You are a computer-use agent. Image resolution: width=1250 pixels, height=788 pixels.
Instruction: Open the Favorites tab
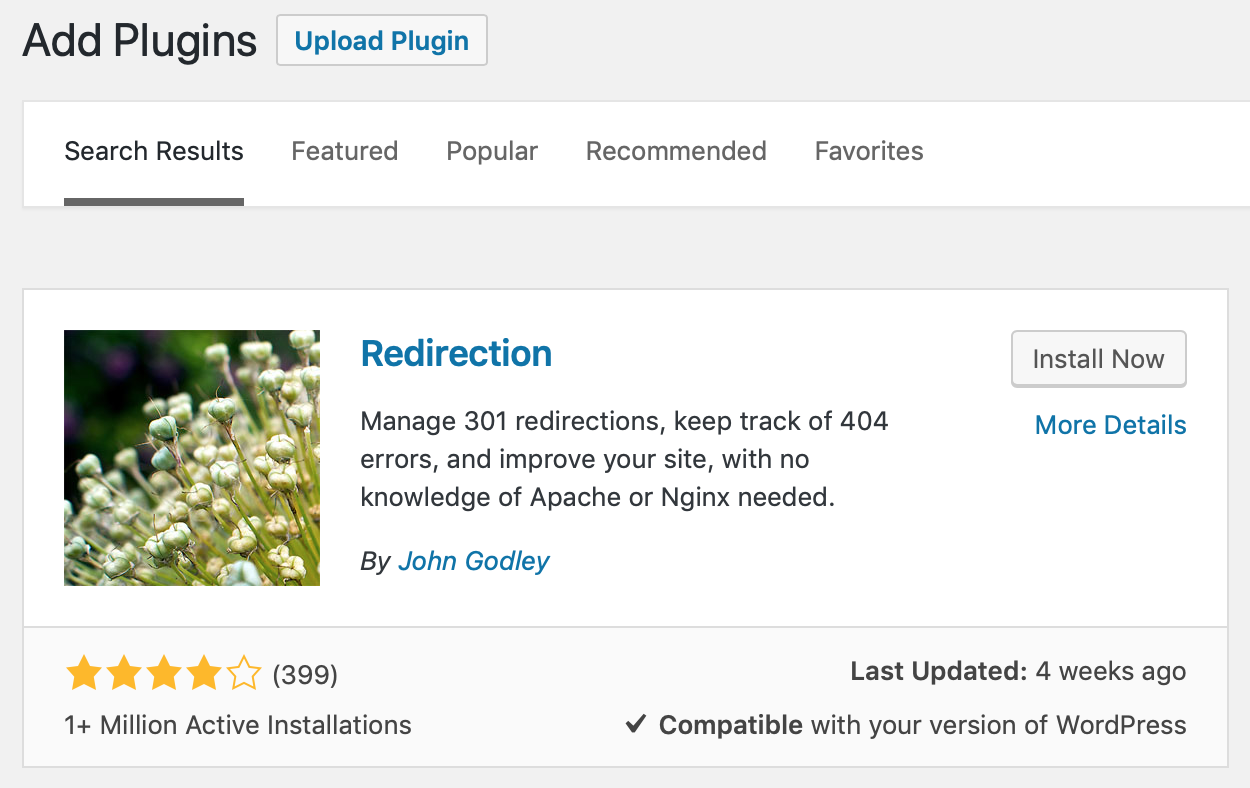click(x=869, y=151)
